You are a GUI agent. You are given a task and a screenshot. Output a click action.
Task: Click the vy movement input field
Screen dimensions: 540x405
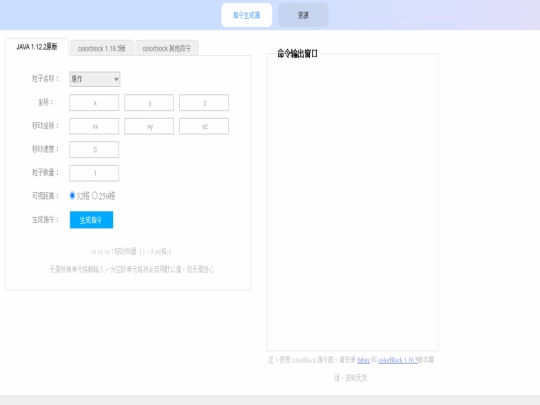[149, 126]
